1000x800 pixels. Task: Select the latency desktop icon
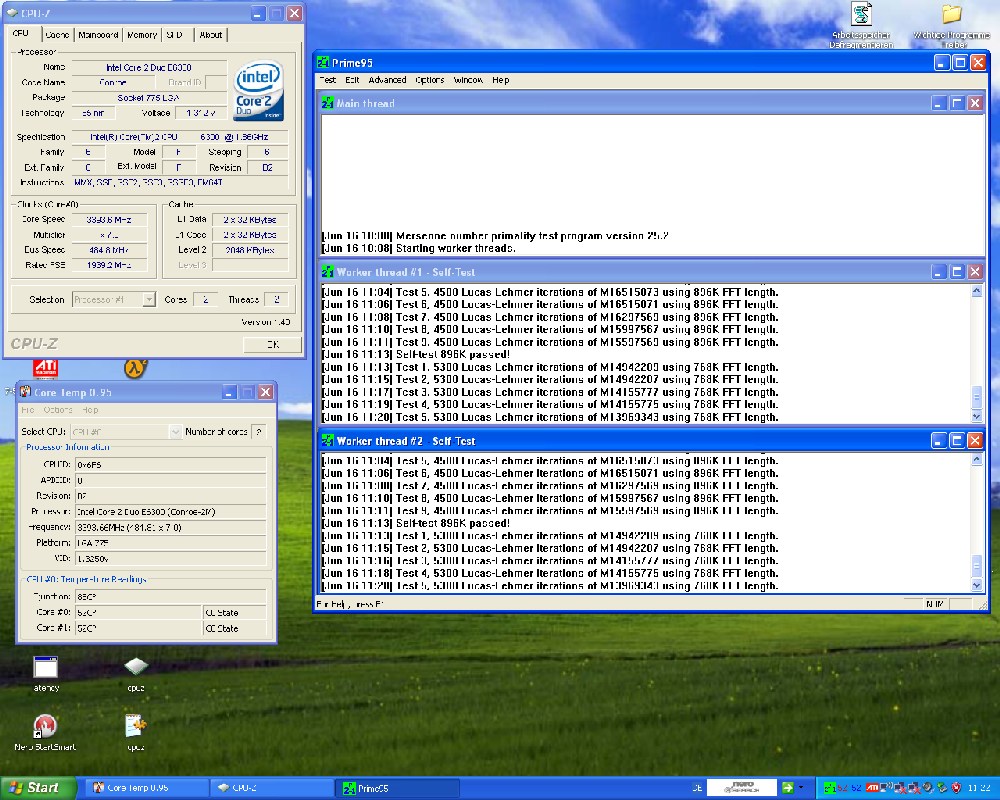(x=46, y=673)
